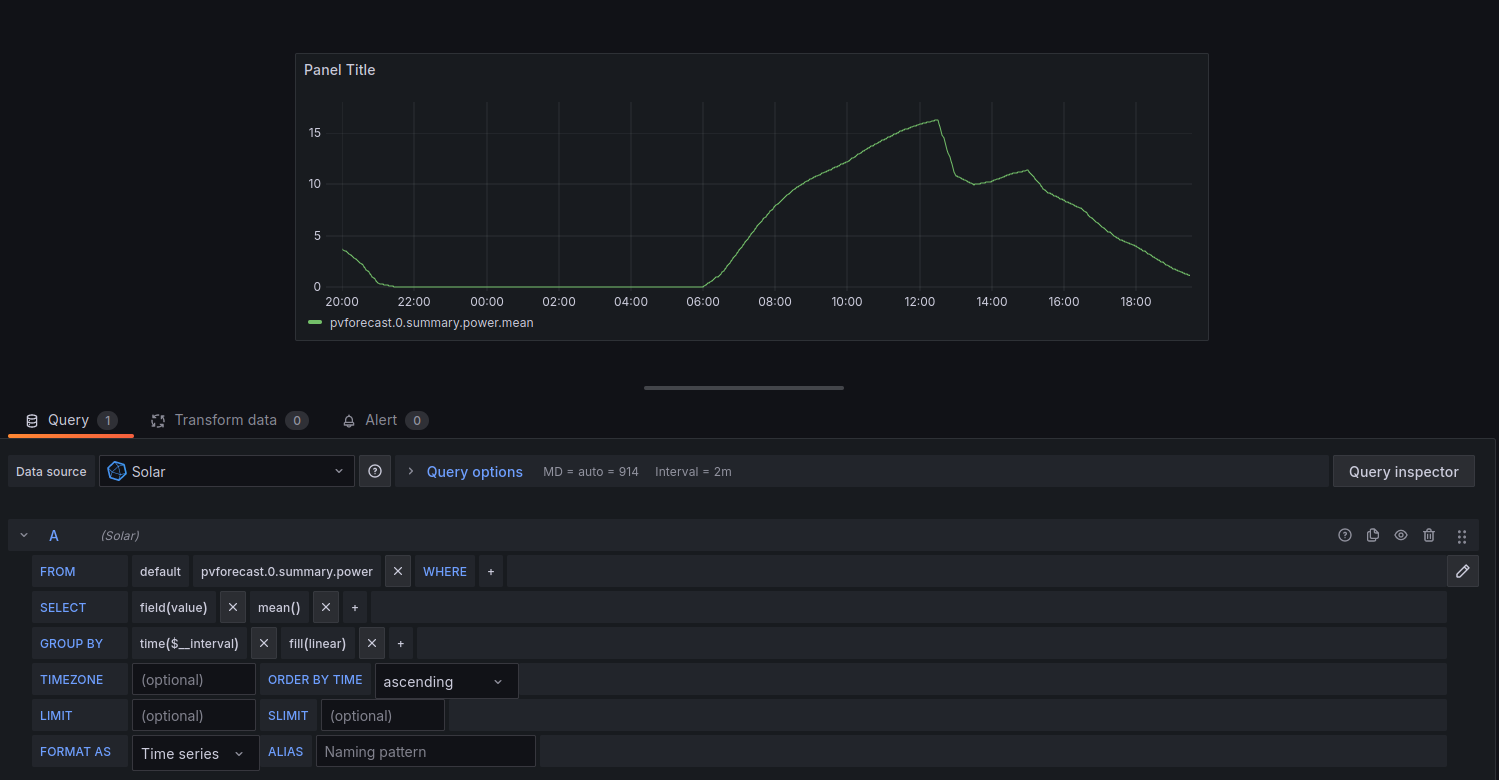Switch to Transform data tab
The width and height of the screenshot is (1499, 780).
(x=225, y=420)
